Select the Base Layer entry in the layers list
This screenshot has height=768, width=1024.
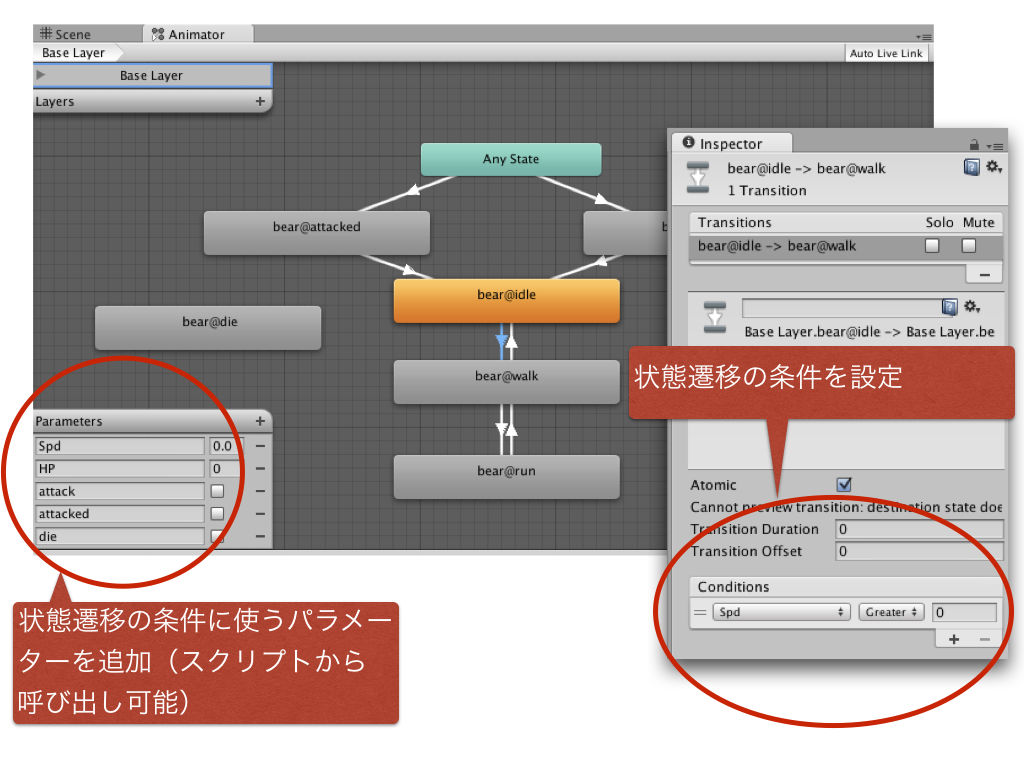[x=152, y=76]
